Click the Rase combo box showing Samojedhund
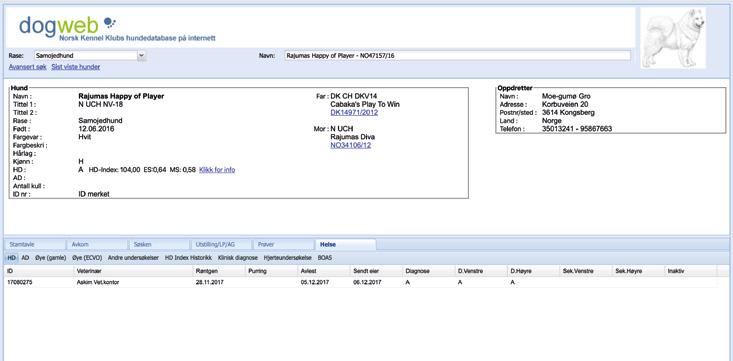This screenshot has height=361, width=733. (90, 56)
